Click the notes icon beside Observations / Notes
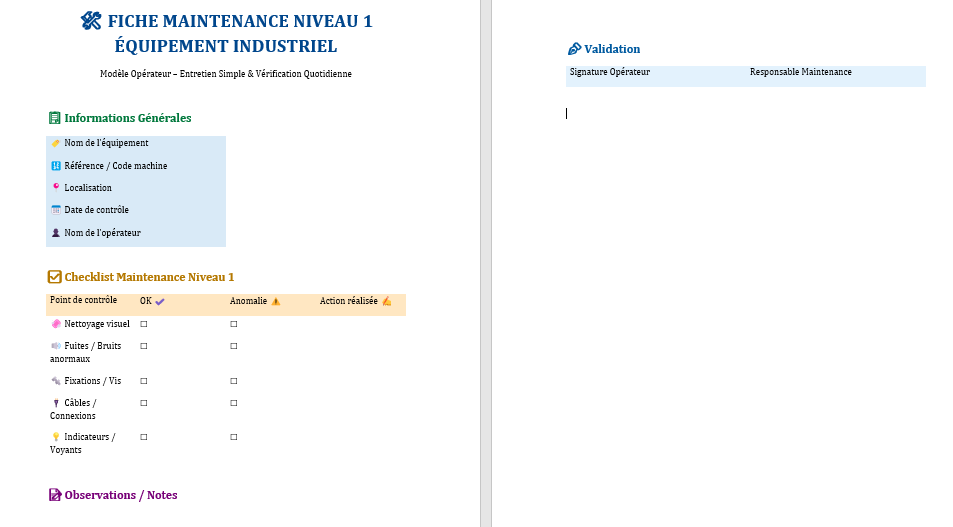 coord(55,495)
